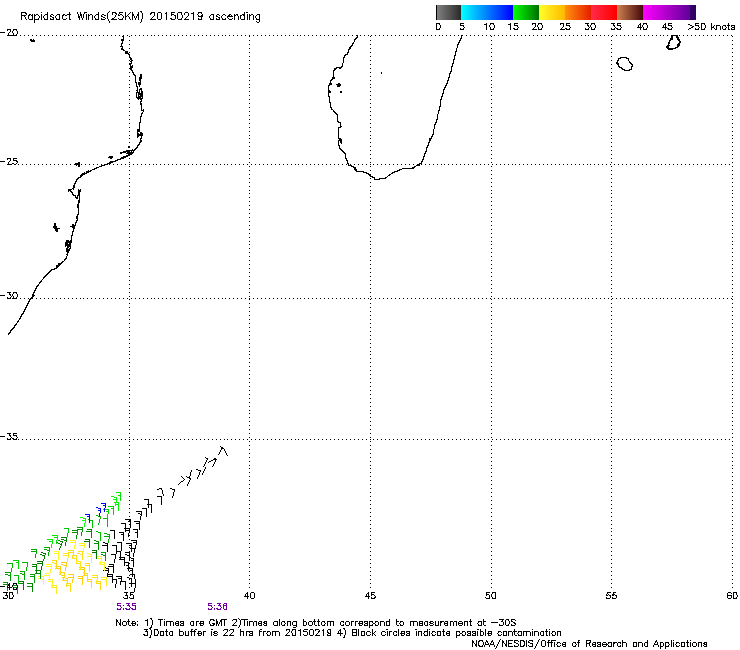Click the latitude label '-25'

(x=9, y=162)
